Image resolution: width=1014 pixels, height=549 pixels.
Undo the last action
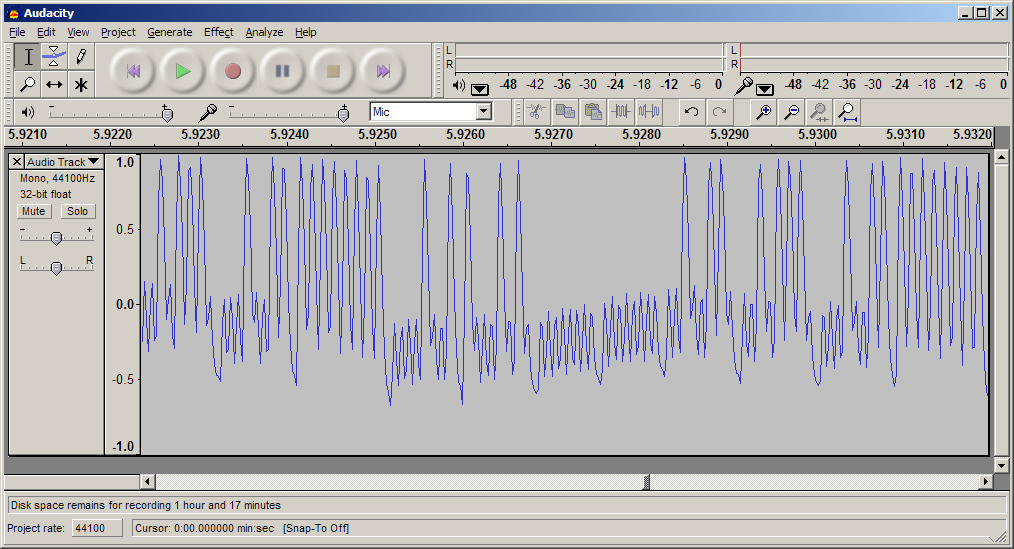(691, 112)
